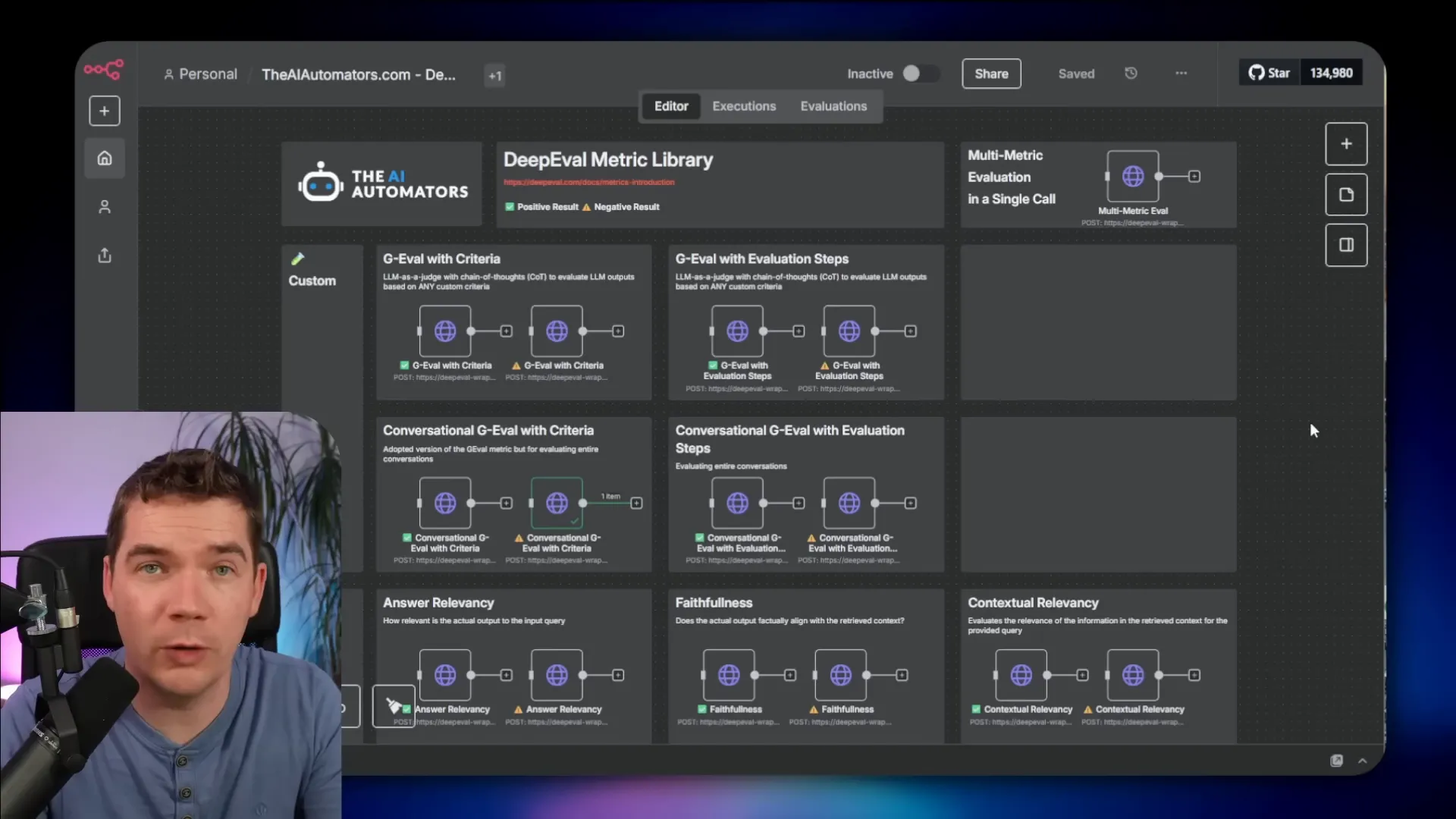Click the upload/share icon in left sidebar

pos(105,255)
